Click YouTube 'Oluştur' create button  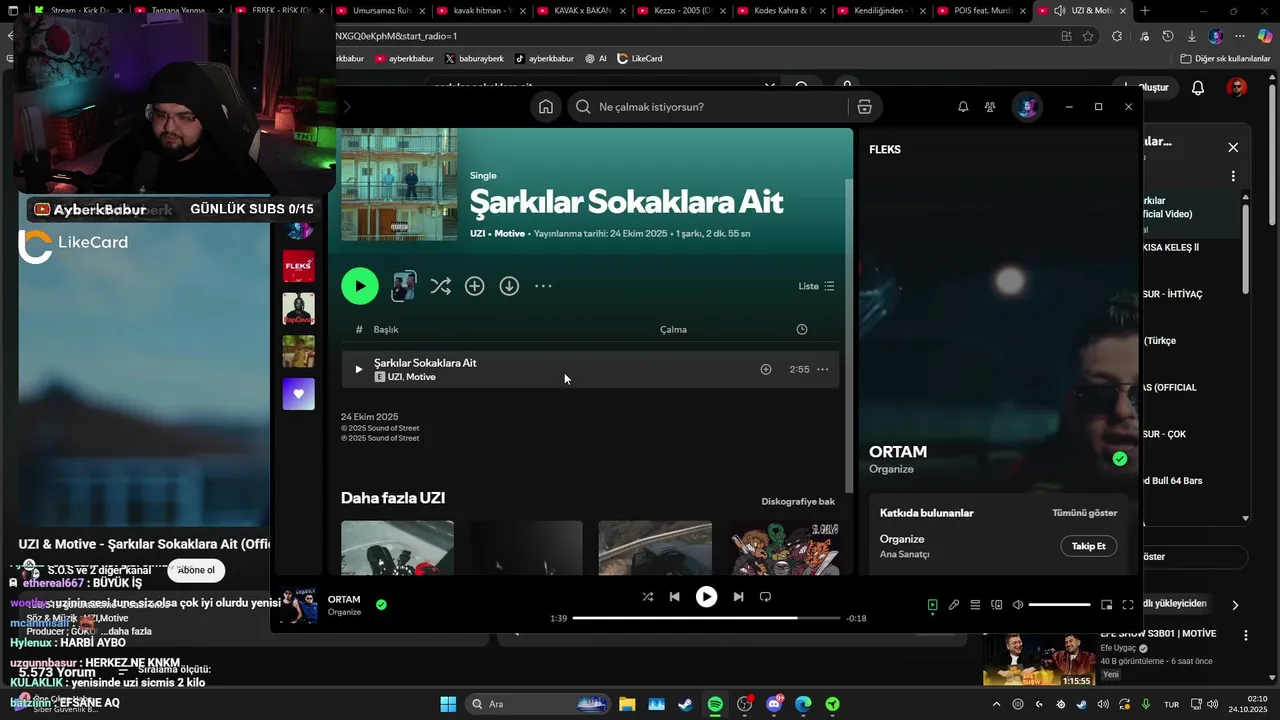(1146, 88)
